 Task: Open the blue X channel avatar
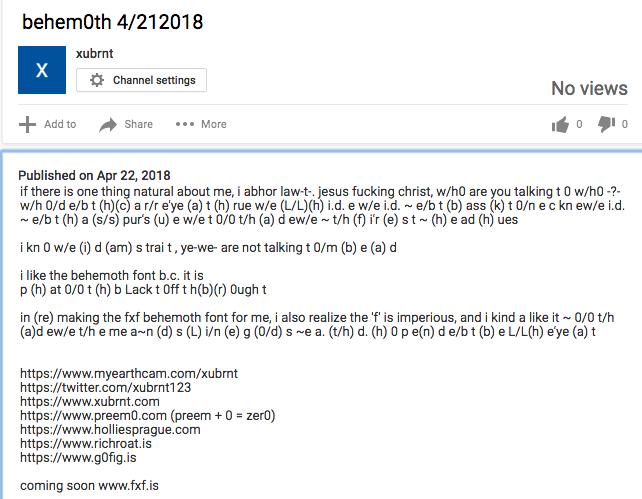tap(42, 70)
